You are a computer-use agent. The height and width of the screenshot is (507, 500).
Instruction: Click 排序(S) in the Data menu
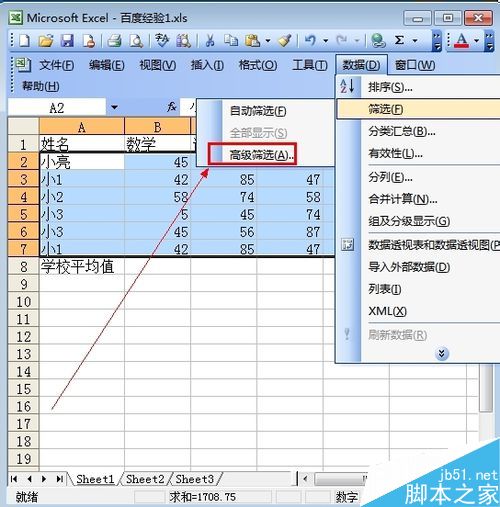coord(390,87)
